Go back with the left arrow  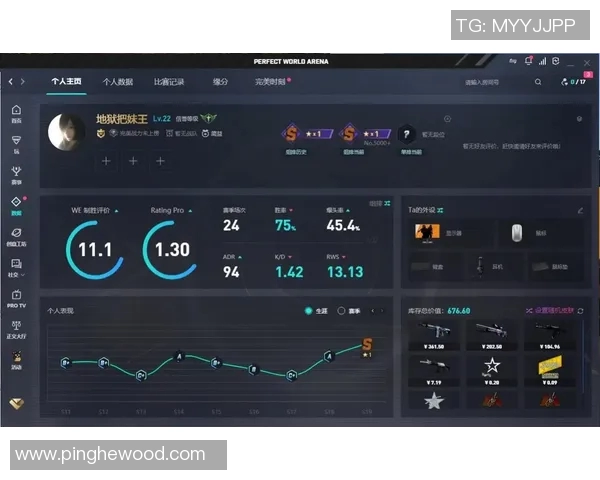point(11,82)
